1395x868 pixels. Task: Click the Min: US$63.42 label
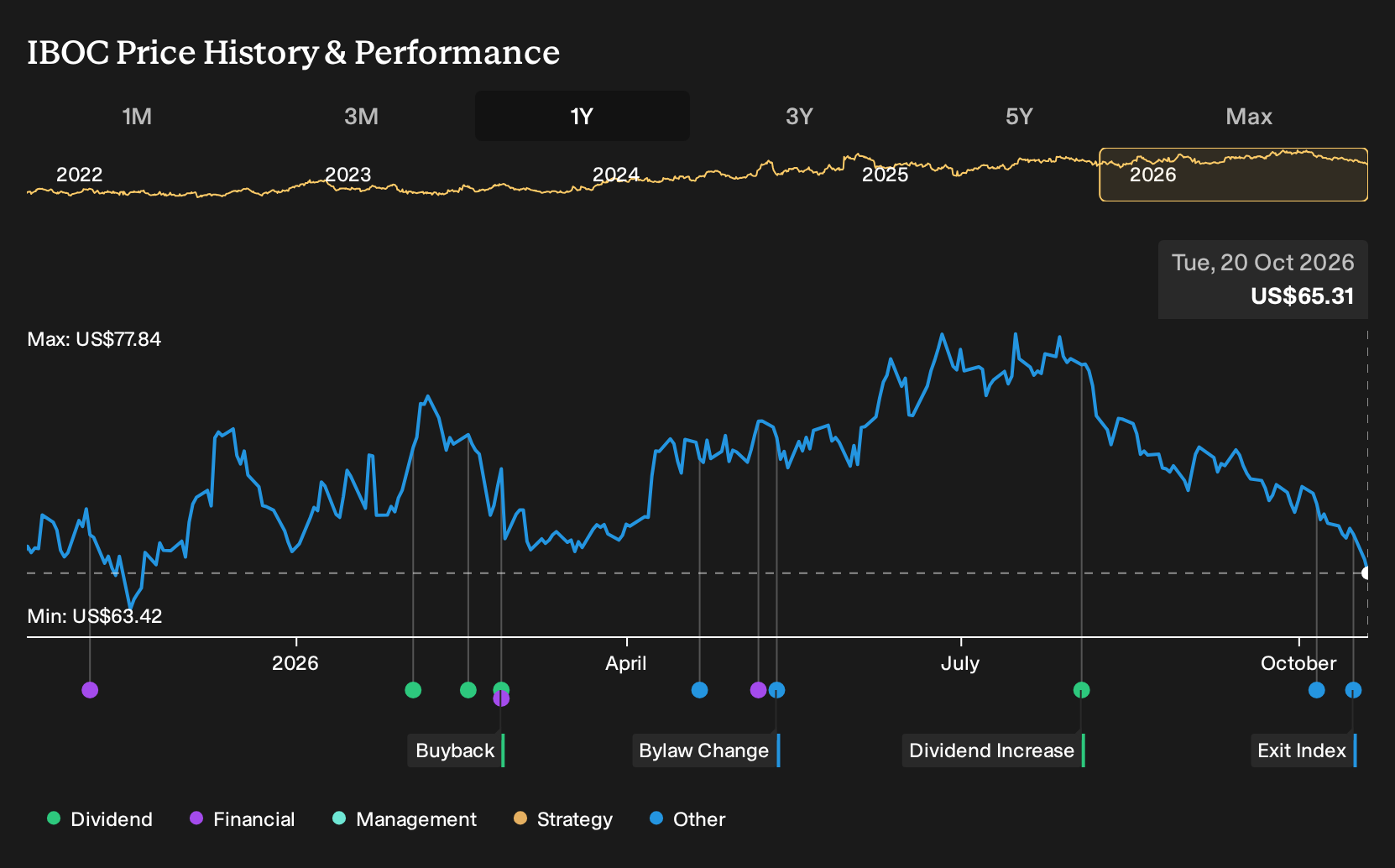pos(95,616)
